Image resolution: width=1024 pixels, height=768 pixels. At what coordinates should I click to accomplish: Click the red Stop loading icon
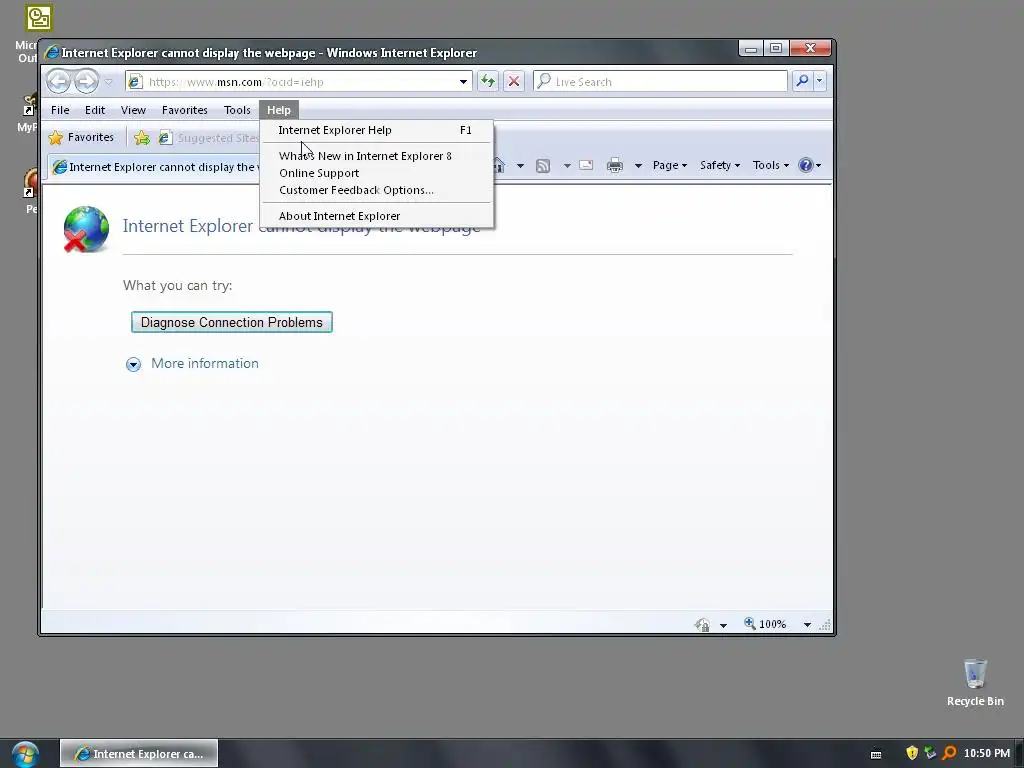point(514,82)
